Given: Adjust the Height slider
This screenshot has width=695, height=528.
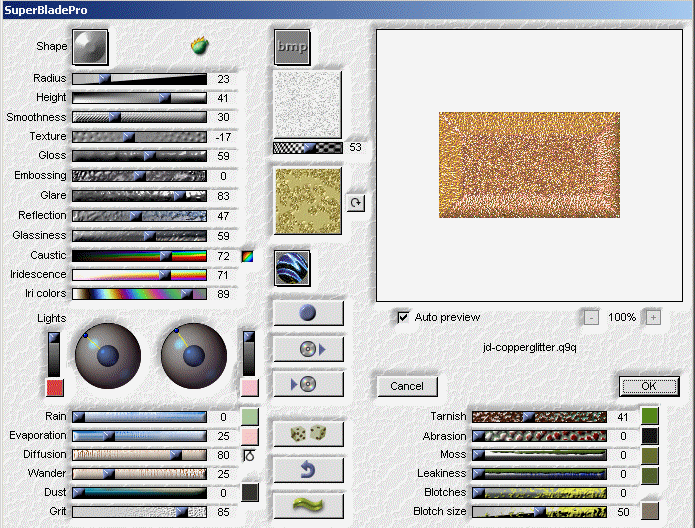Looking at the screenshot, I should 139,98.
